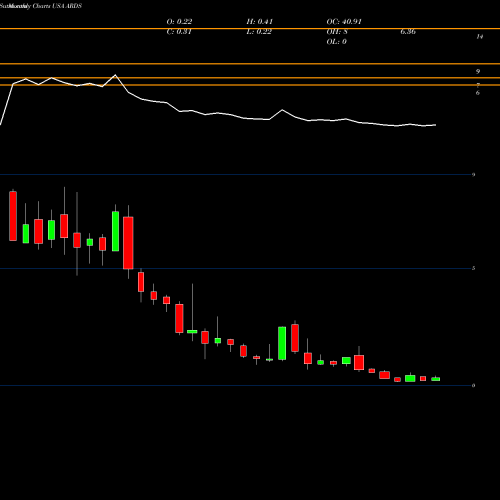Select the 'L: 0.22' low value

[x=259, y=32]
